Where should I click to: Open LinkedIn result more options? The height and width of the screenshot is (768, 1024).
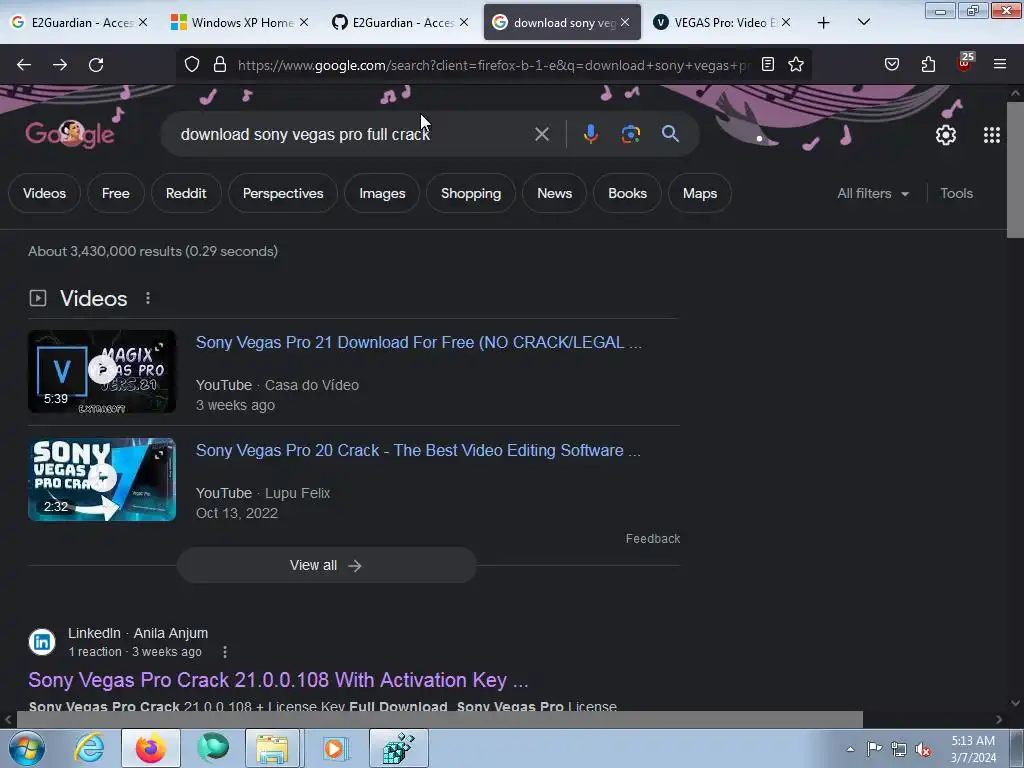225,652
